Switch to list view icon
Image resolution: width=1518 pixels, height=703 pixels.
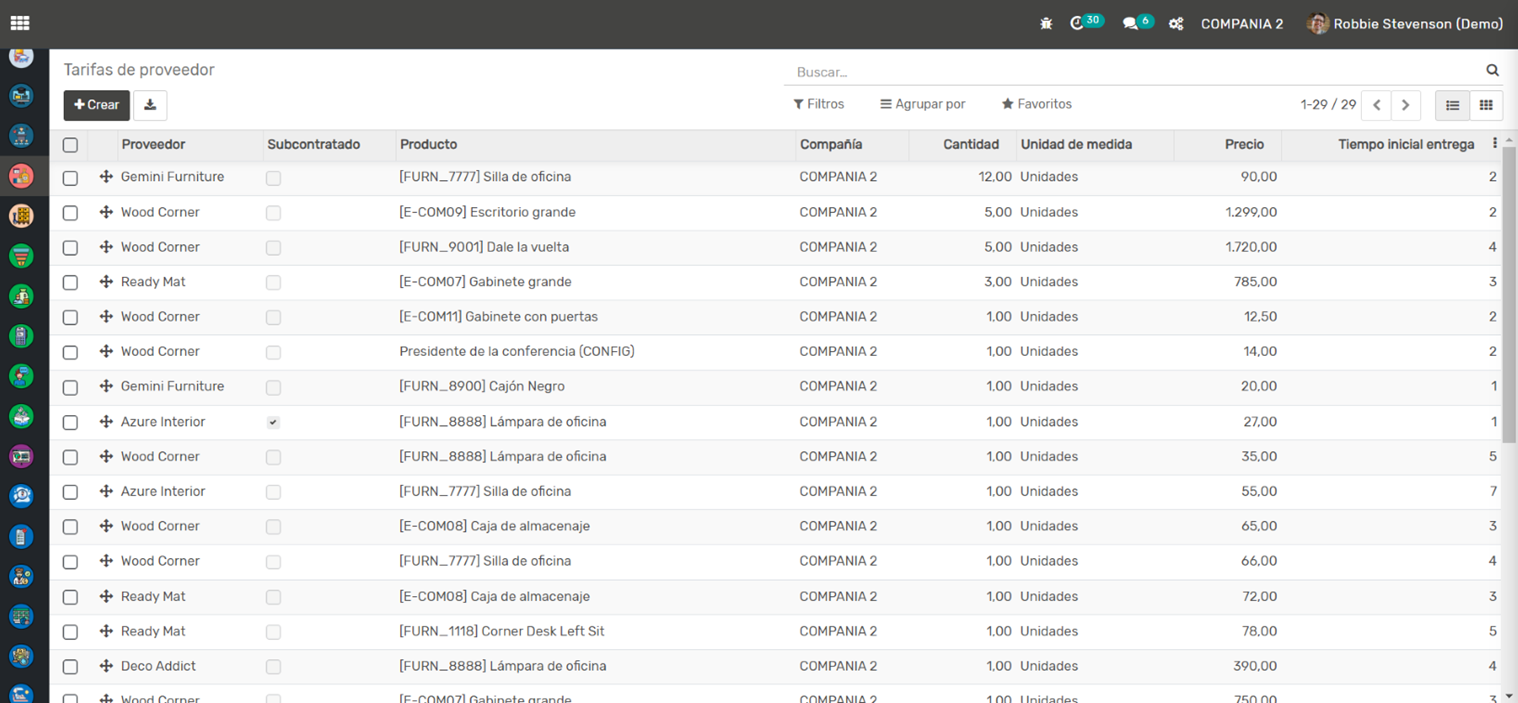tap(1452, 105)
